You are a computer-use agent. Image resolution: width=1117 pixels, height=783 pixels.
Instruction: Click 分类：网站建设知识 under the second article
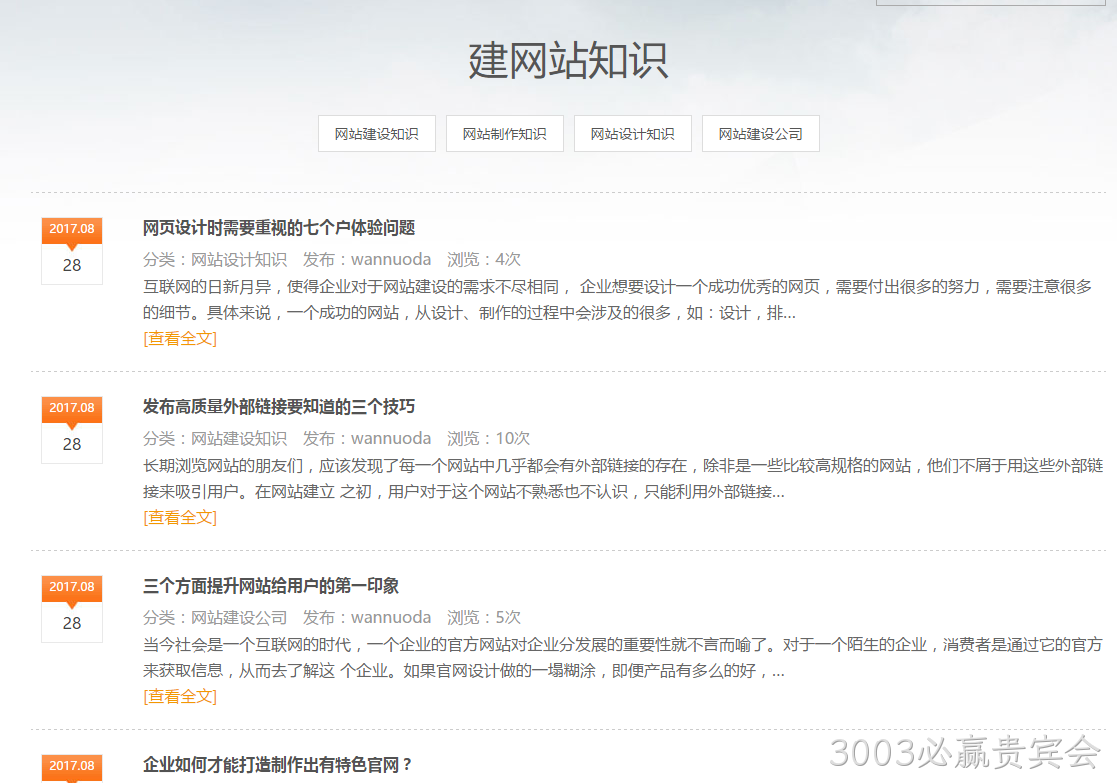pyautogui.click(x=214, y=438)
